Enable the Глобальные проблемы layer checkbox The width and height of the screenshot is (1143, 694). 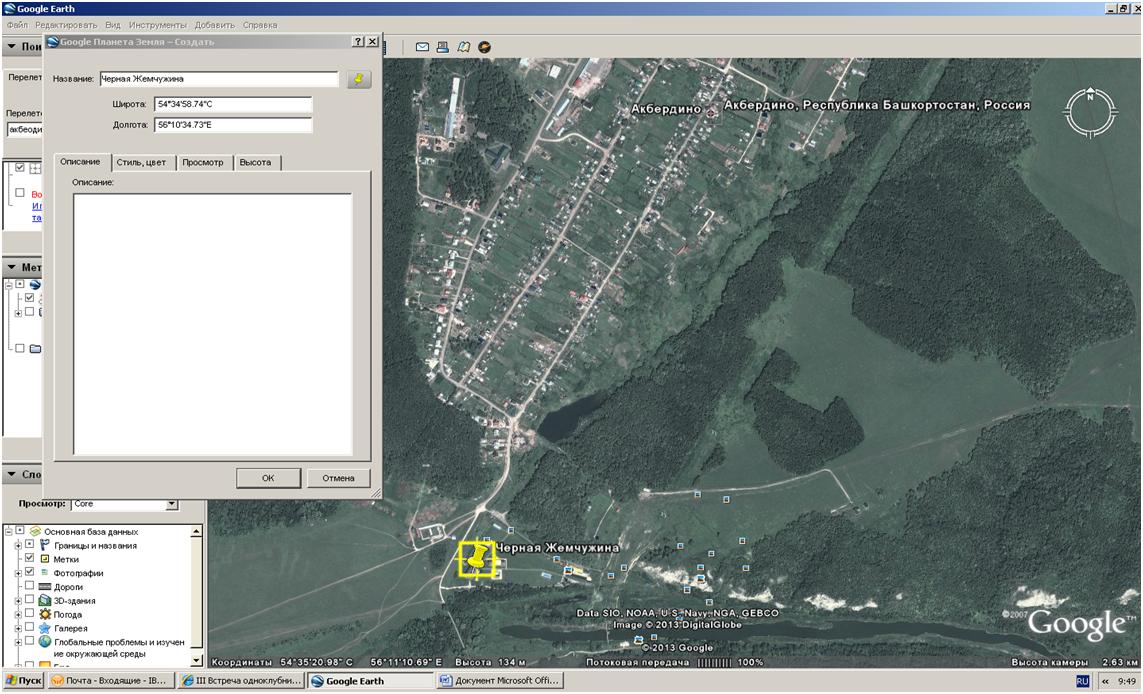coord(29,641)
